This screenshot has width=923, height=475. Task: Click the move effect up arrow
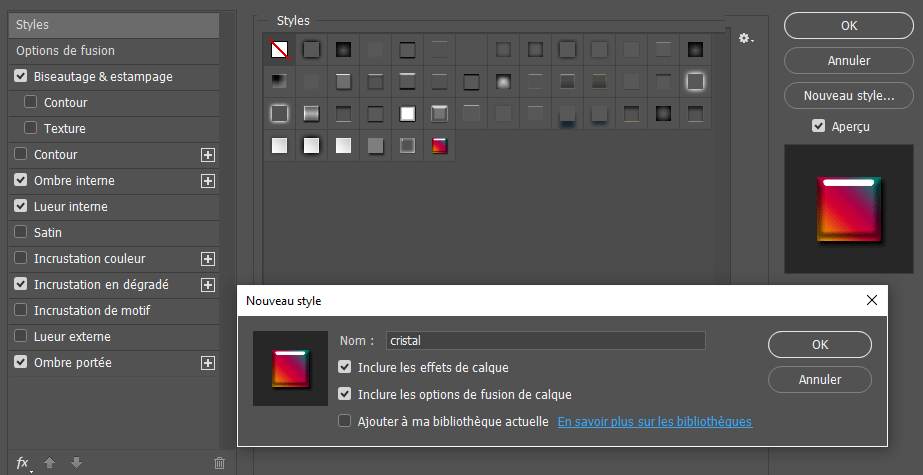(x=49, y=463)
